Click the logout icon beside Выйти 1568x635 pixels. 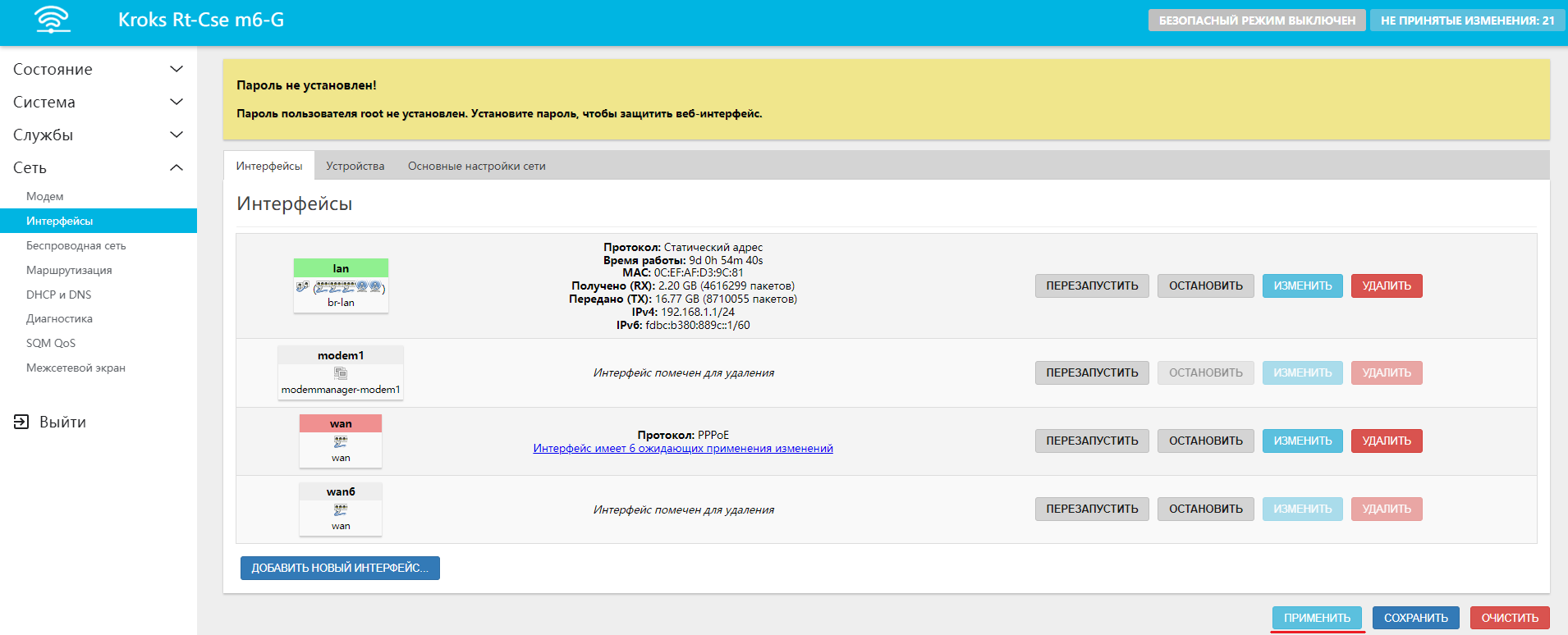(21, 422)
